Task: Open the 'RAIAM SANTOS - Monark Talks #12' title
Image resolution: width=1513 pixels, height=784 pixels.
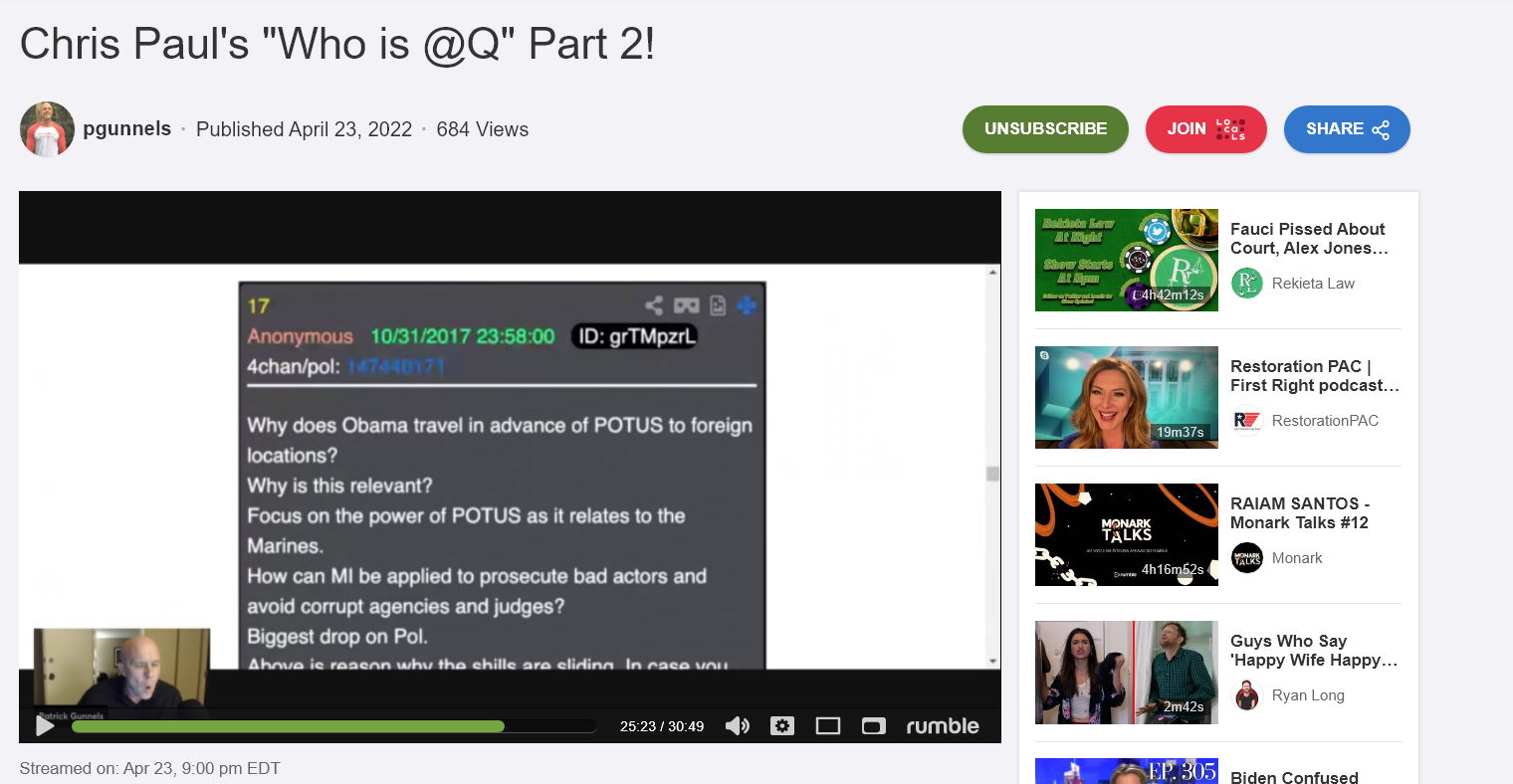Action: point(1300,513)
